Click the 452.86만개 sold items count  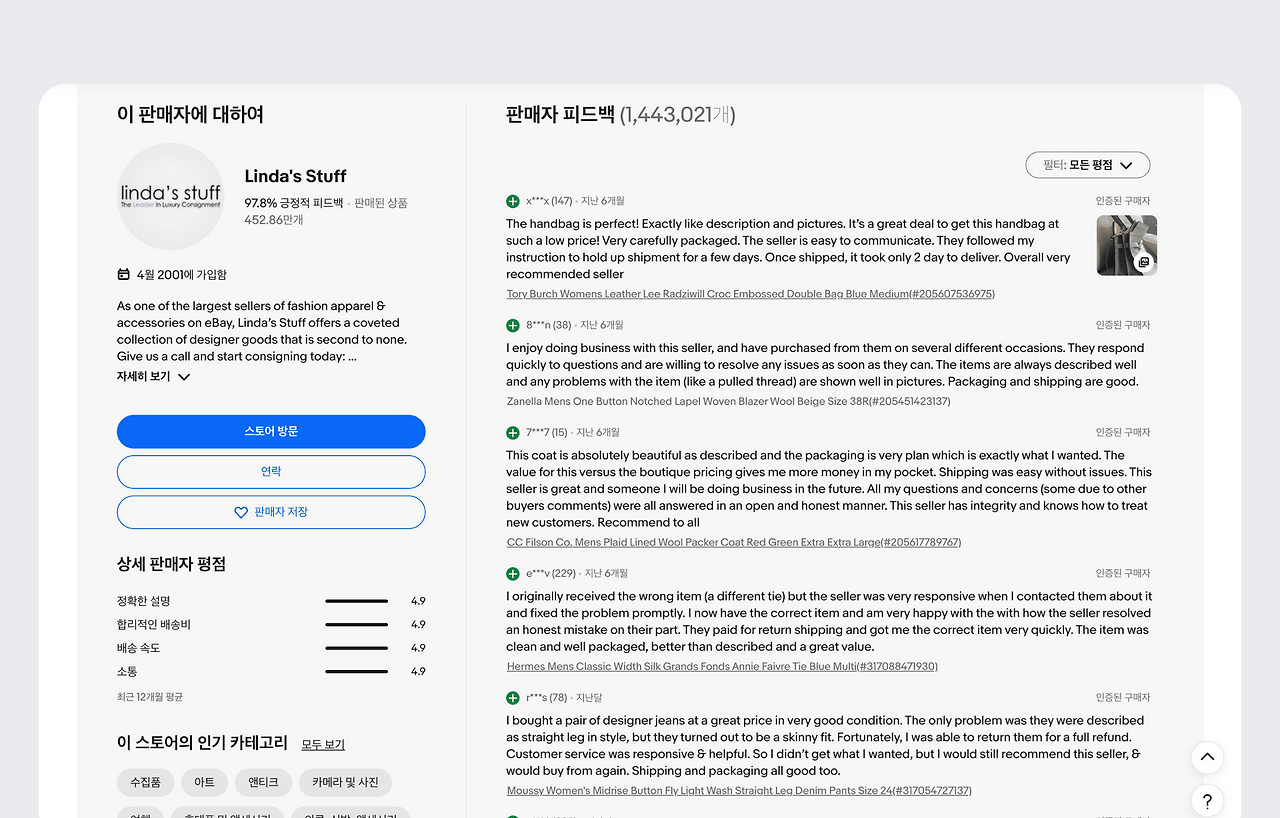[274, 219]
